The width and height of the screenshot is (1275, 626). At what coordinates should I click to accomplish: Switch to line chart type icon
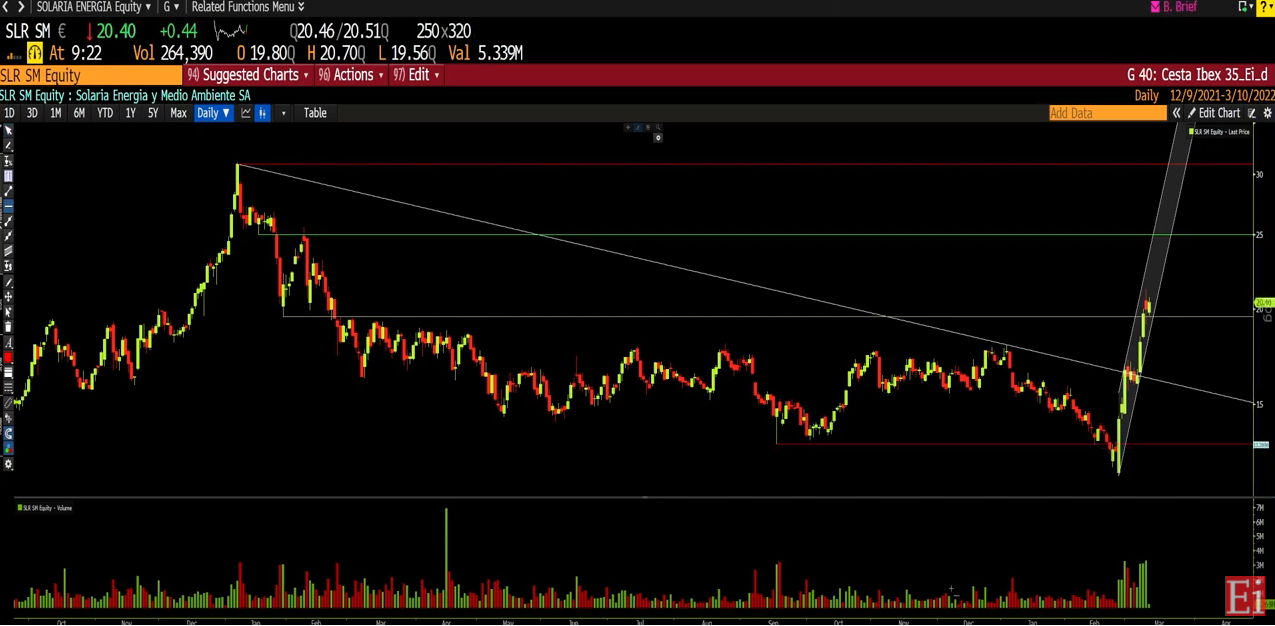pyautogui.click(x=246, y=113)
